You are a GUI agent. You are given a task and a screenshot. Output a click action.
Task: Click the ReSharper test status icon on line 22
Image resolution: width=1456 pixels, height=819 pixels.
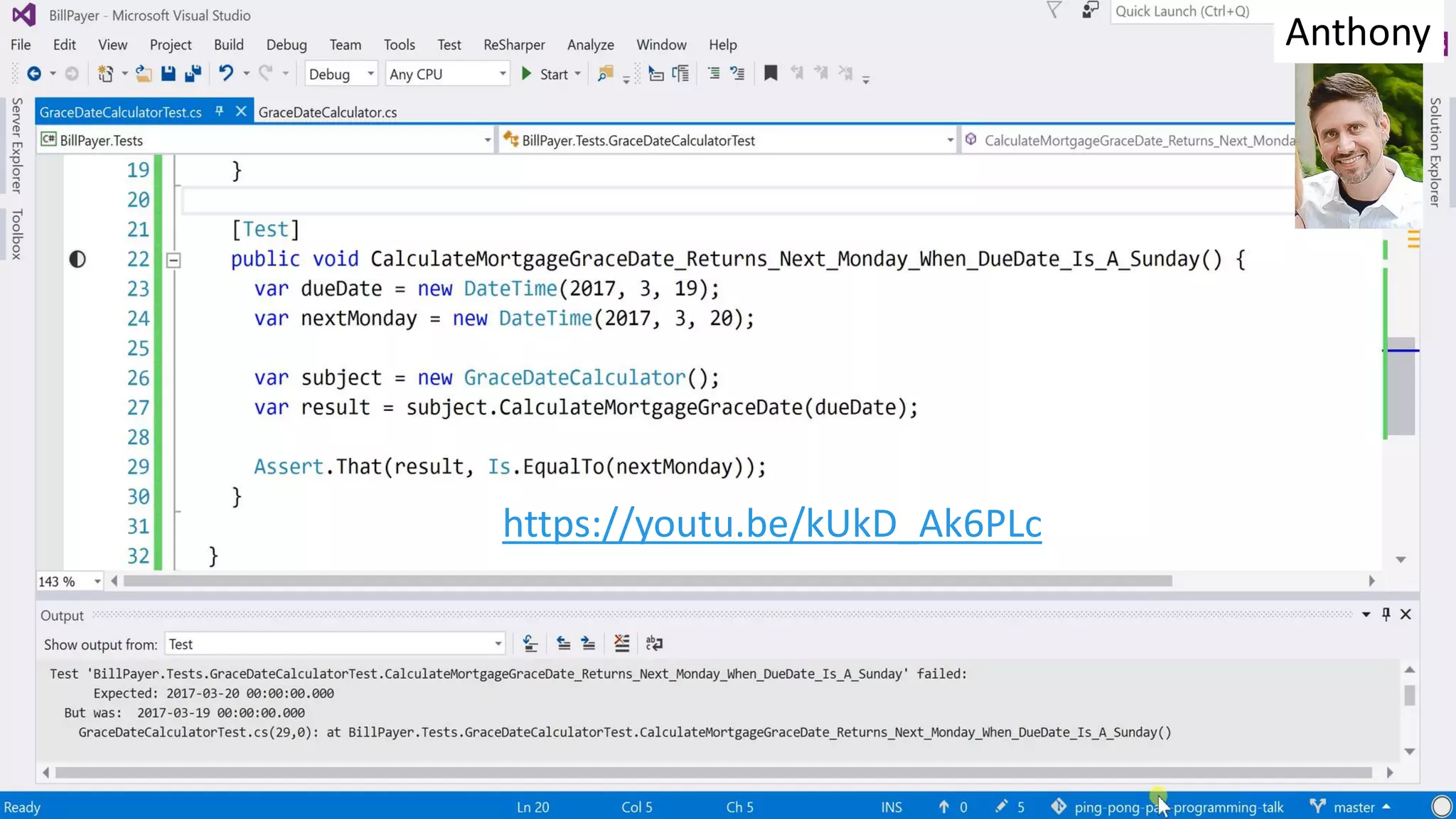click(x=77, y=259)
